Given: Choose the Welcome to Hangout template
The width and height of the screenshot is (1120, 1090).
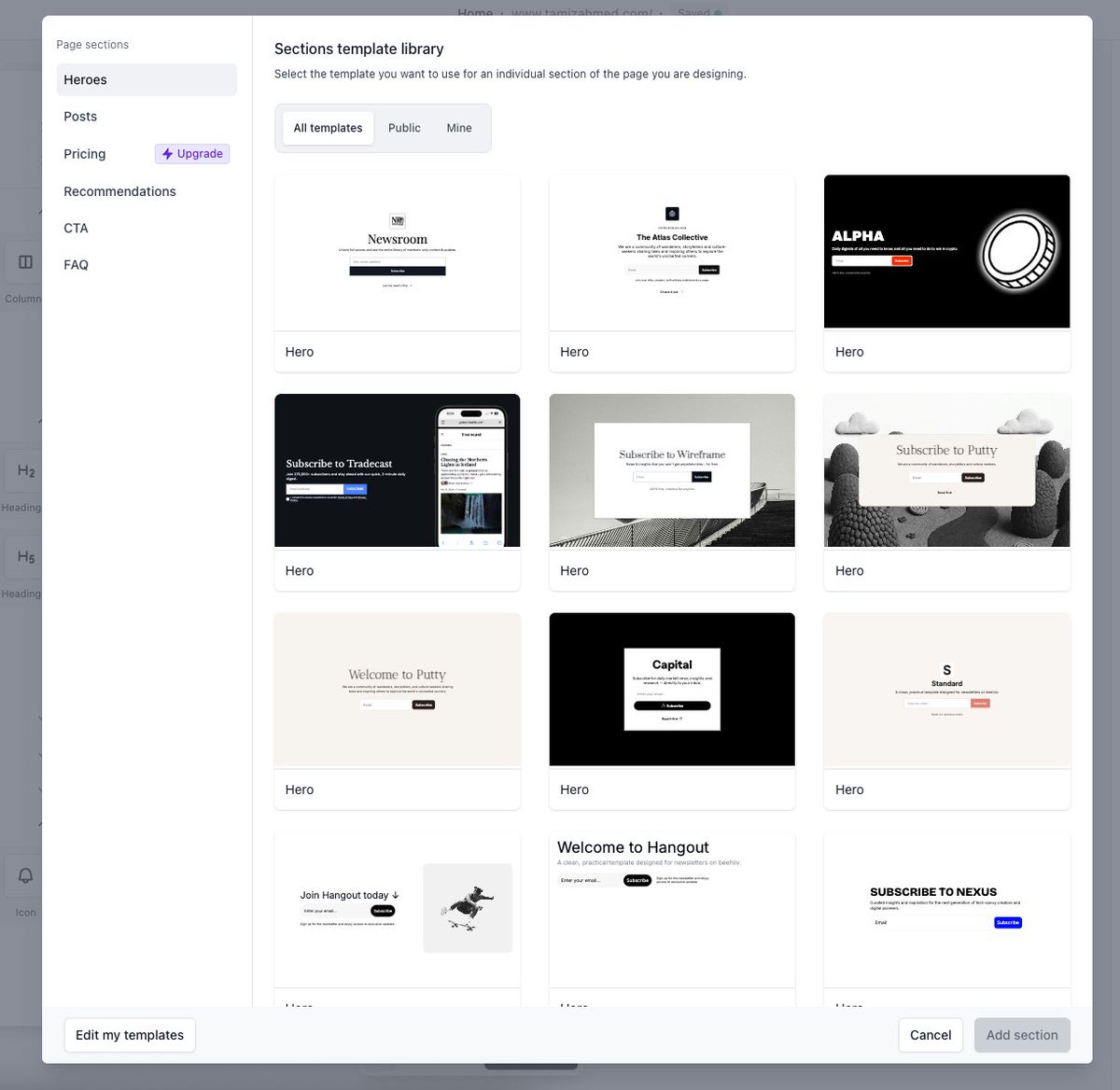Looking at the screenshot, I should point(672,918).
